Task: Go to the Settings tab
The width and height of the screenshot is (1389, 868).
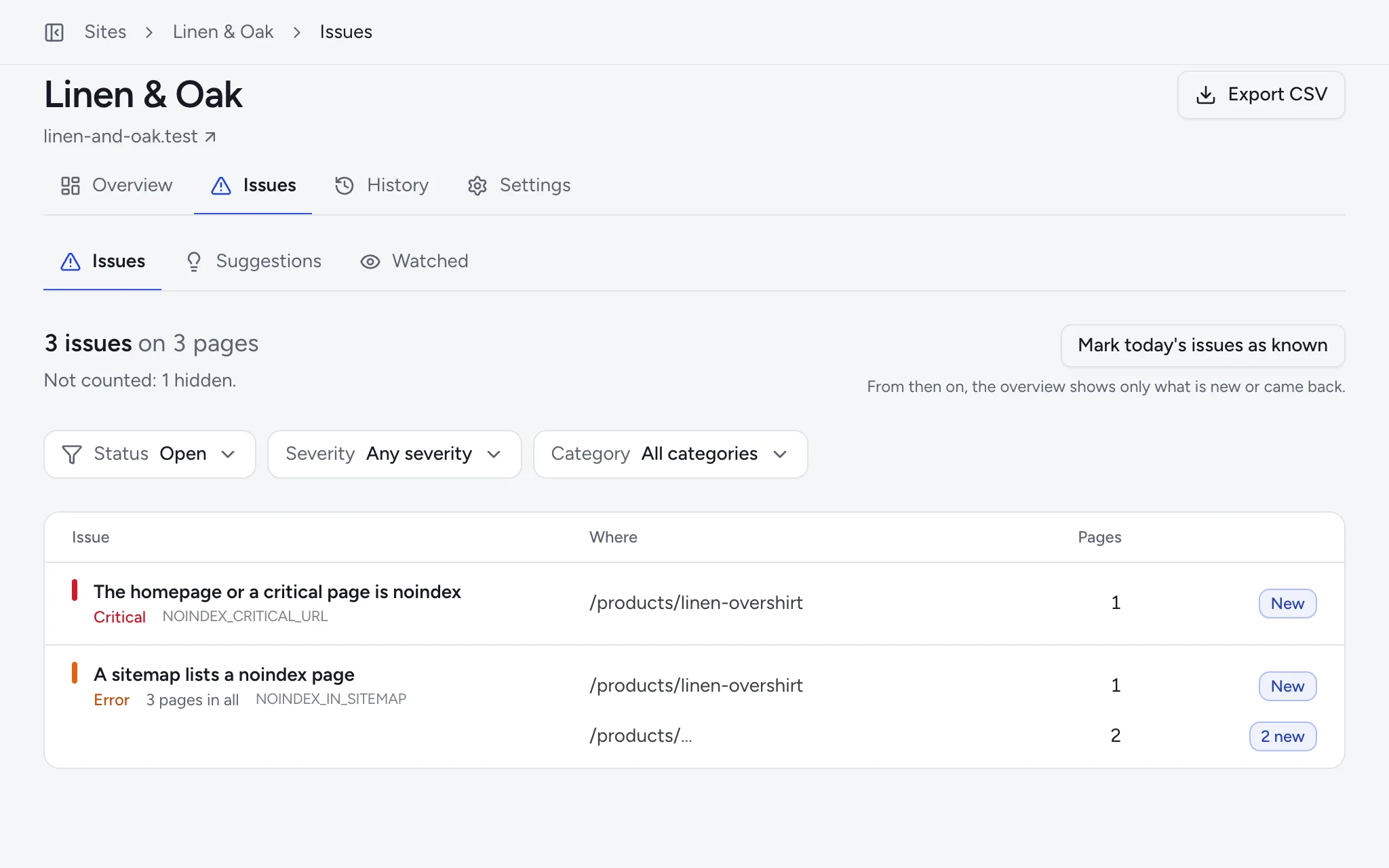Action: pos(519,186)
